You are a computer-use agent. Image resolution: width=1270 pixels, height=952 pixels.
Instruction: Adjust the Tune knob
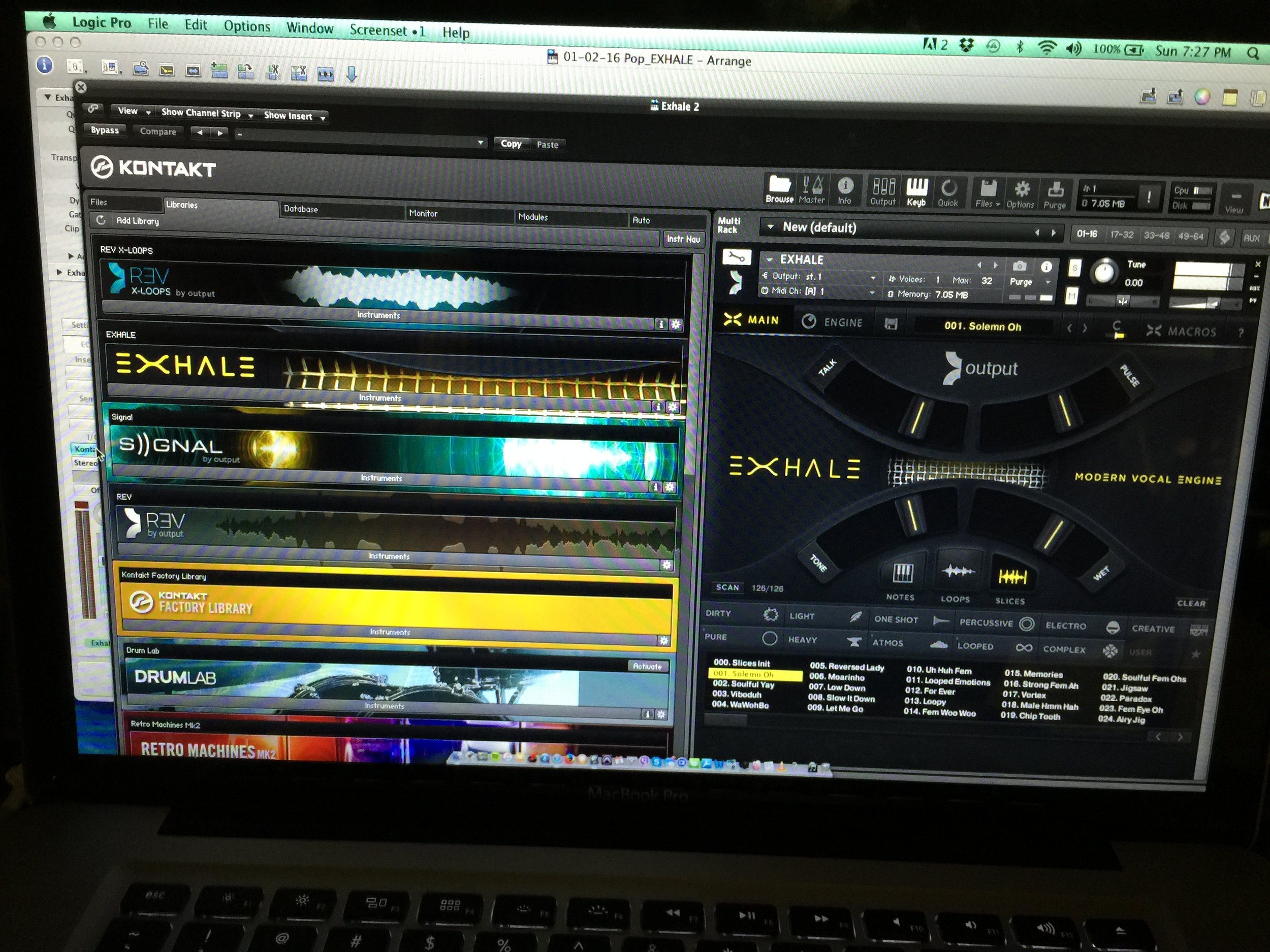coord(1103,272)
